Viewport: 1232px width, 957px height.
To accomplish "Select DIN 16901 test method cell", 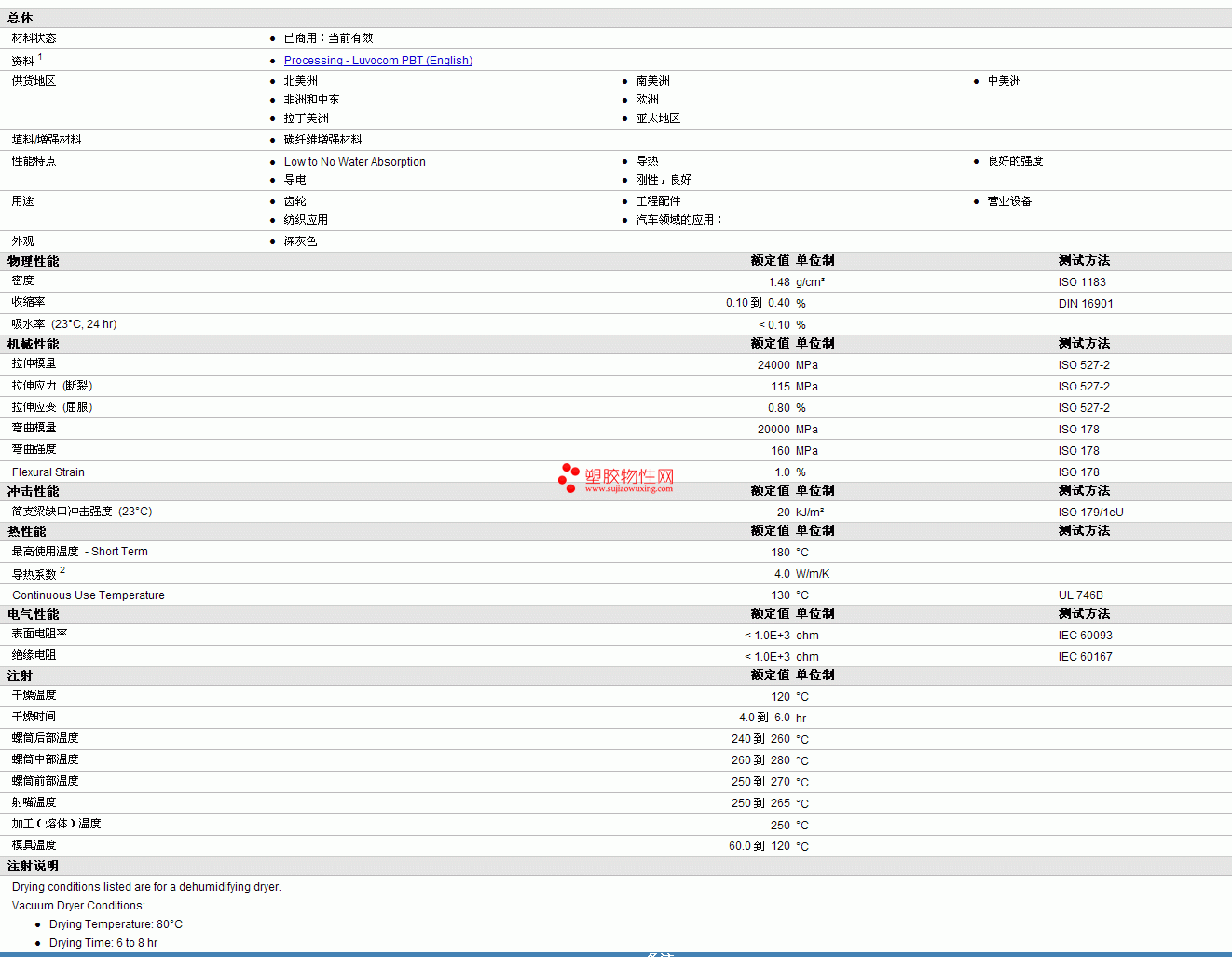I will pyautogui.click(x=1086, y=304).
